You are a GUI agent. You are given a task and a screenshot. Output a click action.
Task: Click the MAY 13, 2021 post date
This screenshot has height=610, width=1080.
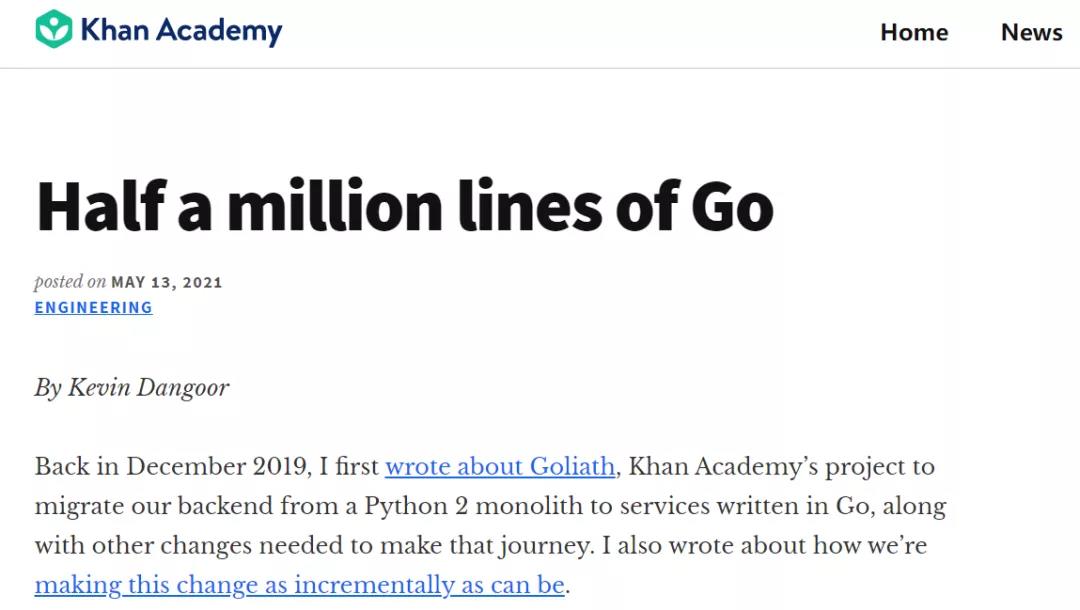pos(166,282)
